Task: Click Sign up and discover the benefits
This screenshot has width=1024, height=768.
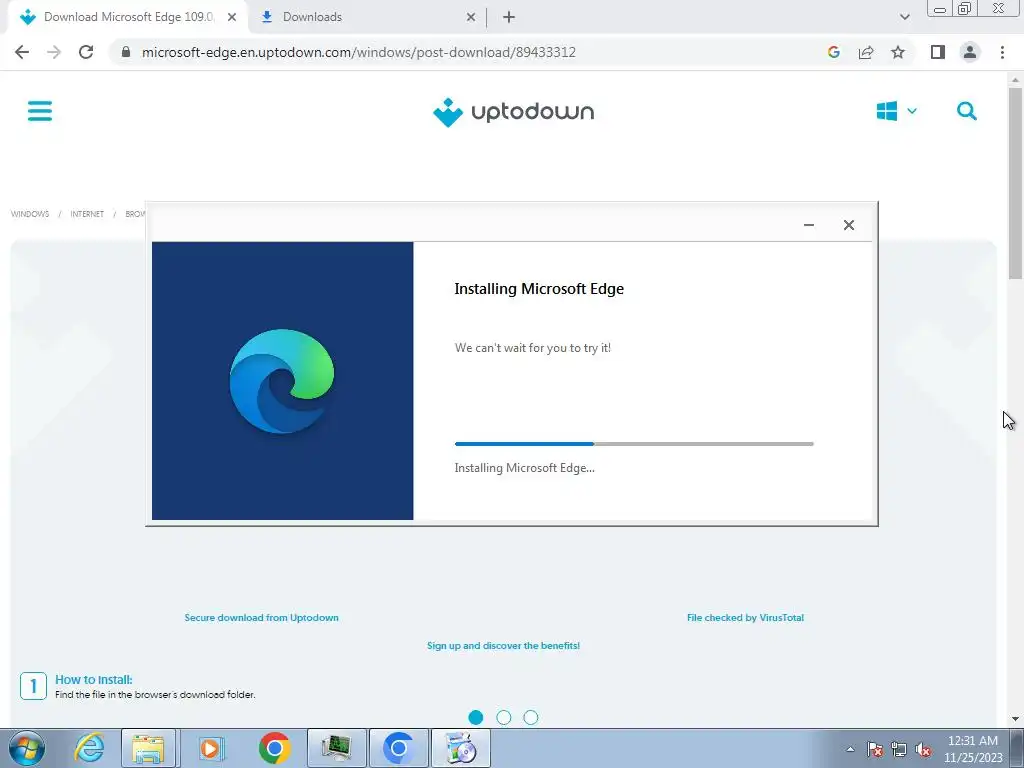Action: tap(503, 645)
